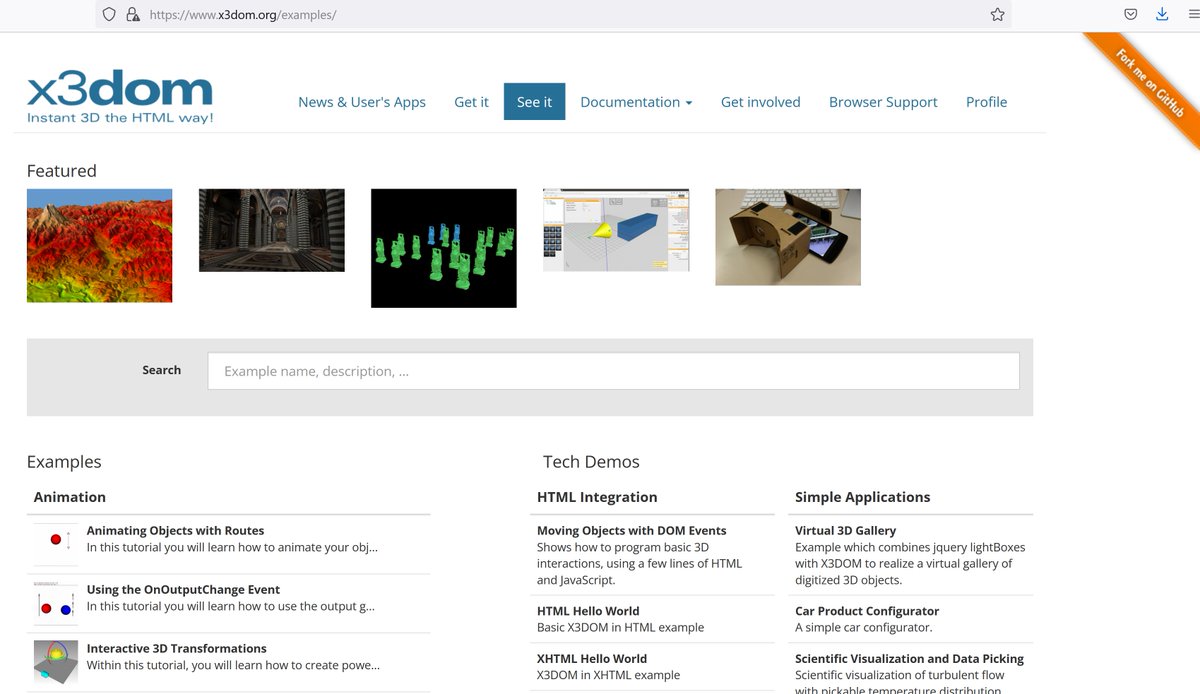1200x694 pixels.
Task: Navigate to Browser Support
Action: [883, 102]
